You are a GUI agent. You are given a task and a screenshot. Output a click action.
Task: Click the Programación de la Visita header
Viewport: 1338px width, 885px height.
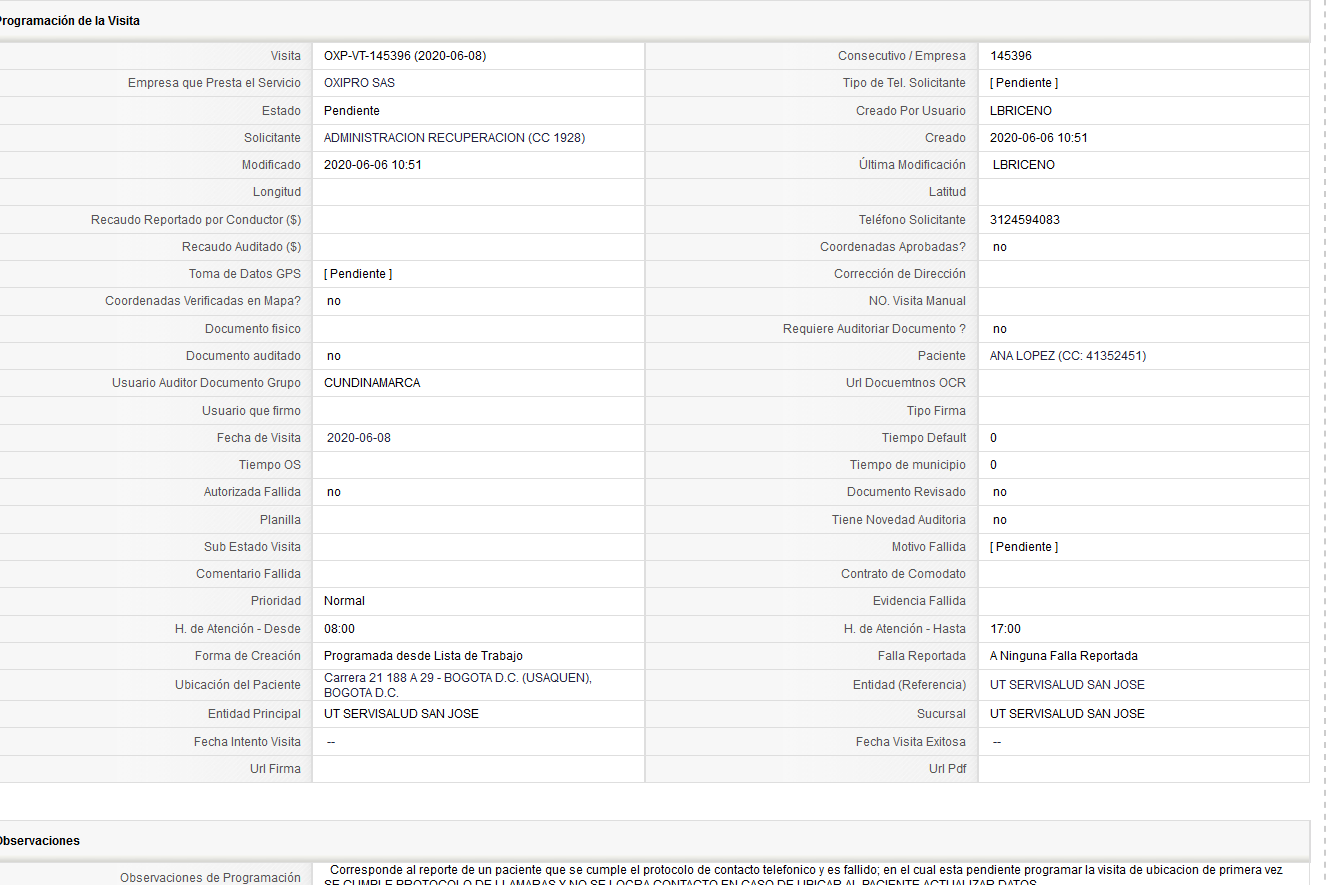[68, 21]
